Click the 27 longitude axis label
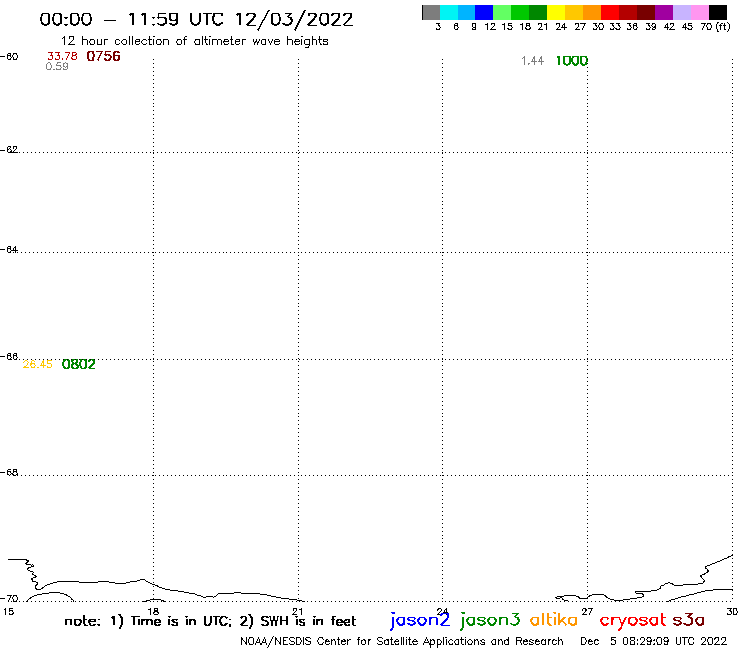 587,612
